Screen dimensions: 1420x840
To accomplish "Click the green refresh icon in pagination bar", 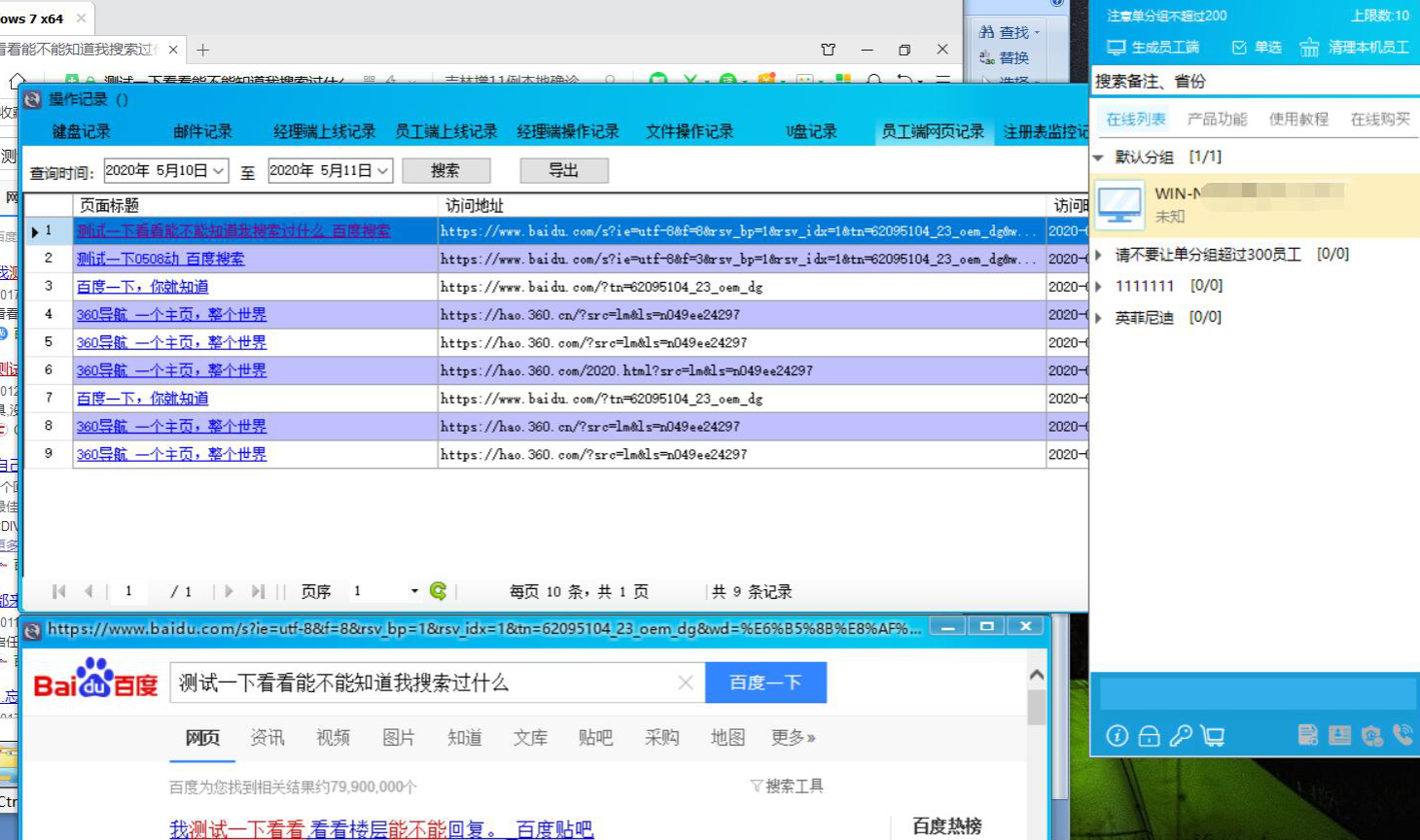I will pyautogui.click(x=439, y=591).
